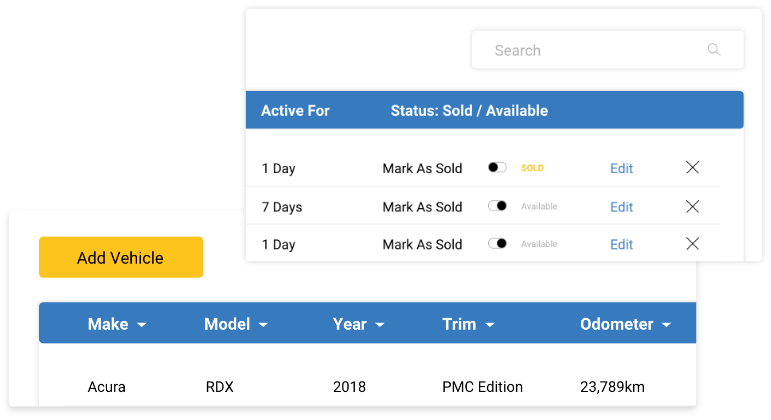The height and width of the screenshot is (420, 771).
Task: Click X icon on the last row
Action: click(692, 244)
